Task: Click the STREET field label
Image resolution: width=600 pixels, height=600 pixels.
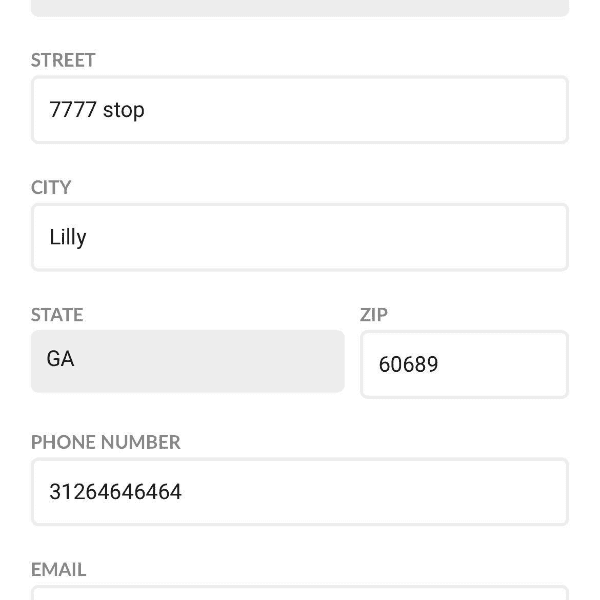Action: (x=63, y=60)
